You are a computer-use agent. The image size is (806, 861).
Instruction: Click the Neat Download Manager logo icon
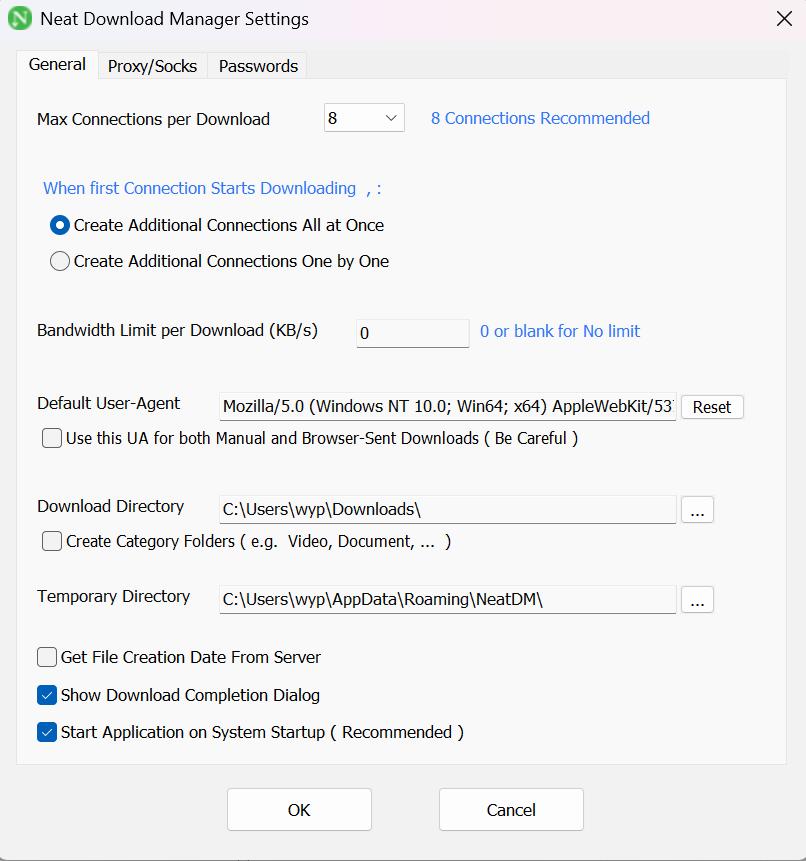point(20,19)
